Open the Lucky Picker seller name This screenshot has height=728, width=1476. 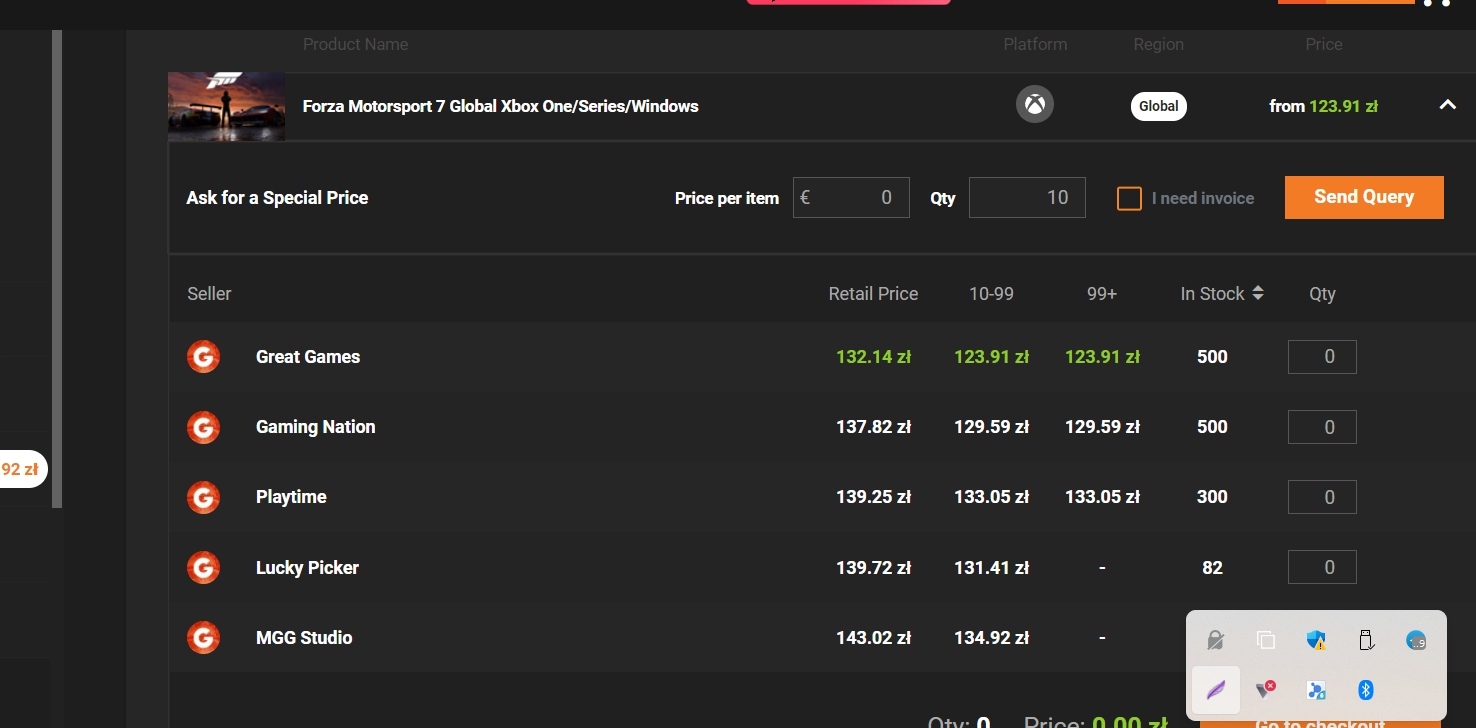[x=307, y=568]
